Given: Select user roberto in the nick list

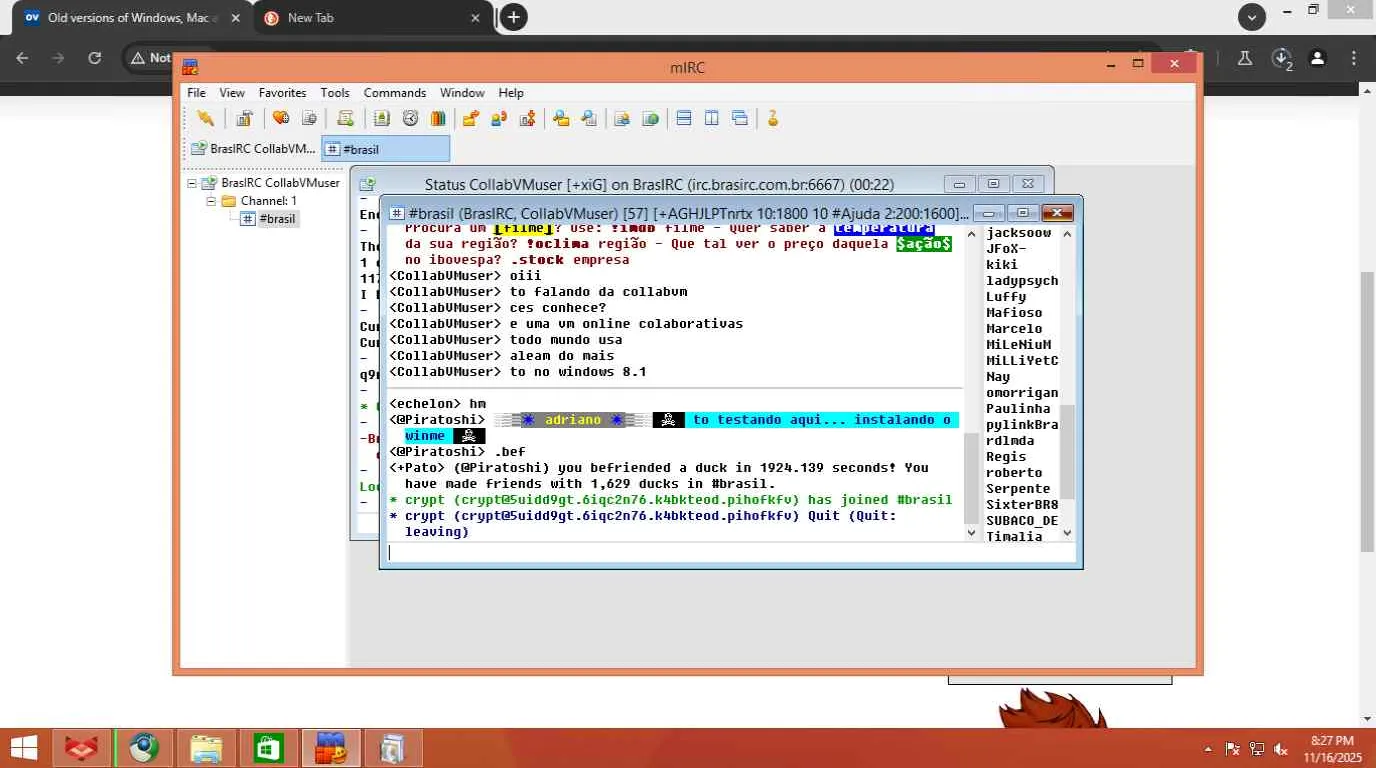Looking at the screenshot, I should tap(1014, 473).
